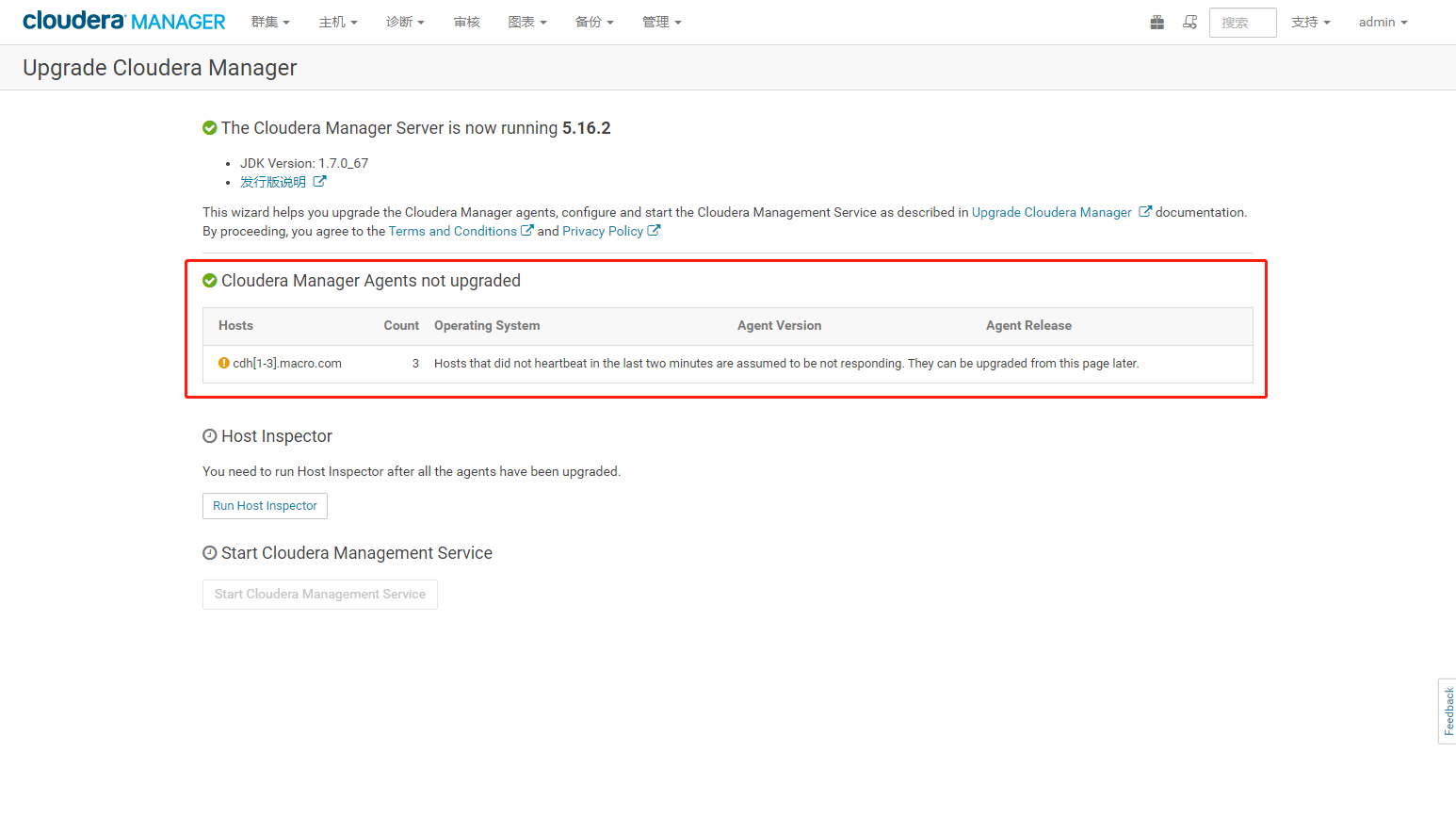Click the clock icon beside Start Cloudera Management Service

click(x=210, y=553)
